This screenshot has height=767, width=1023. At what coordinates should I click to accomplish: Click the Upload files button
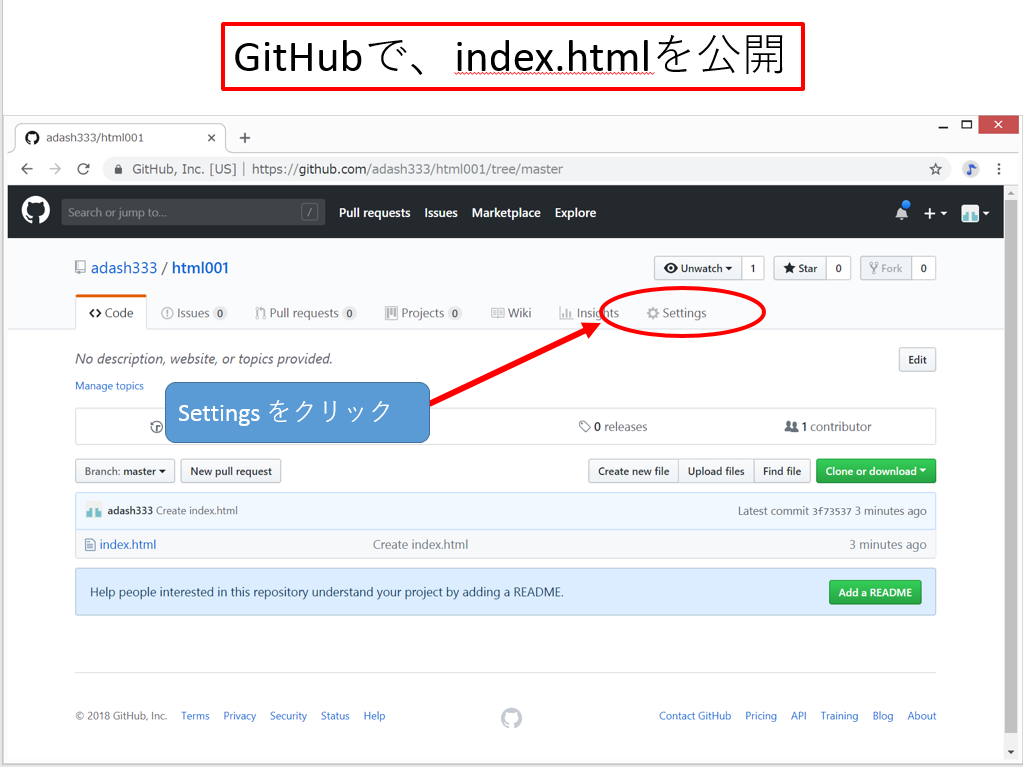tap(715, 471)
